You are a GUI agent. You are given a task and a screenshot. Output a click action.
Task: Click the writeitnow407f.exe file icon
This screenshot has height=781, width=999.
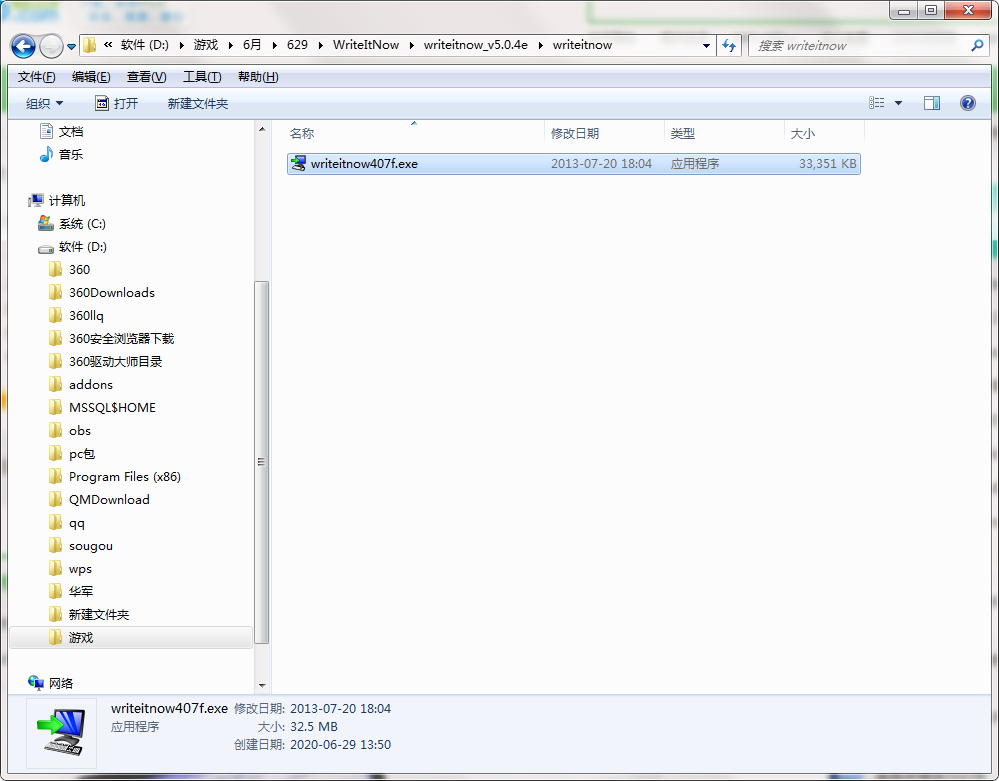pos(298,164)
